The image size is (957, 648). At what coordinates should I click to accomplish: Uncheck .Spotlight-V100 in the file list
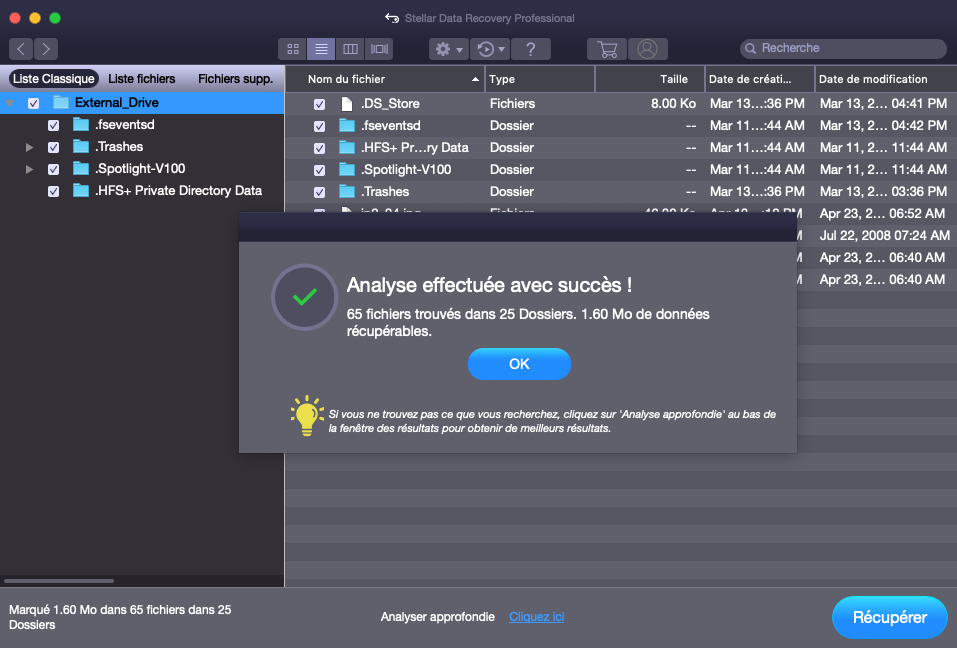(x=319, y=170)
